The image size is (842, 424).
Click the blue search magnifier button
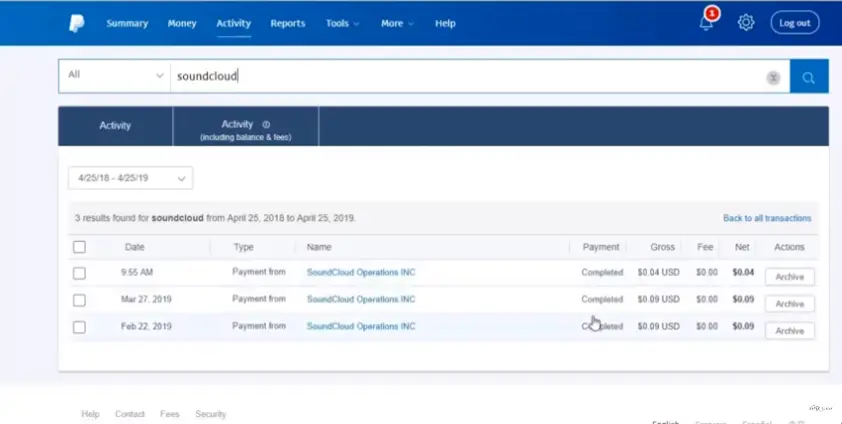coord(809,76)
